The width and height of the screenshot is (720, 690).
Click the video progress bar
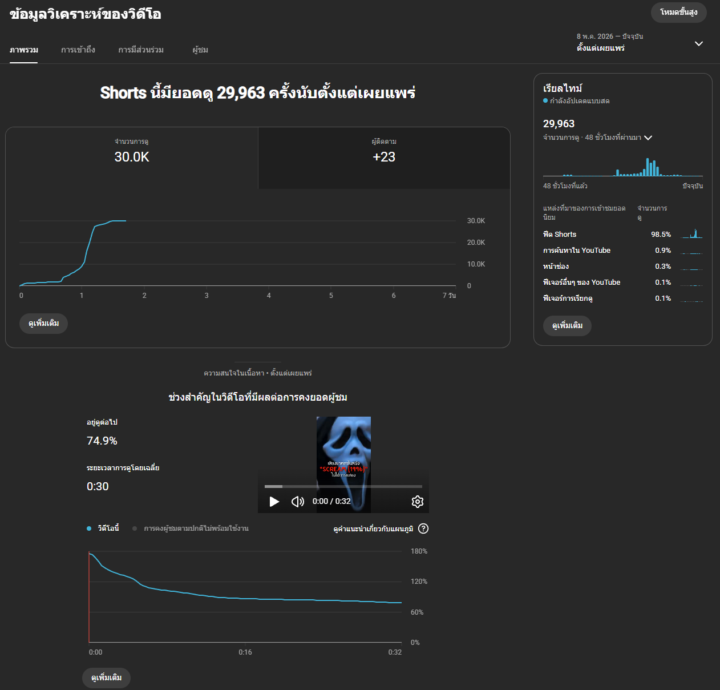click(343, 486)
